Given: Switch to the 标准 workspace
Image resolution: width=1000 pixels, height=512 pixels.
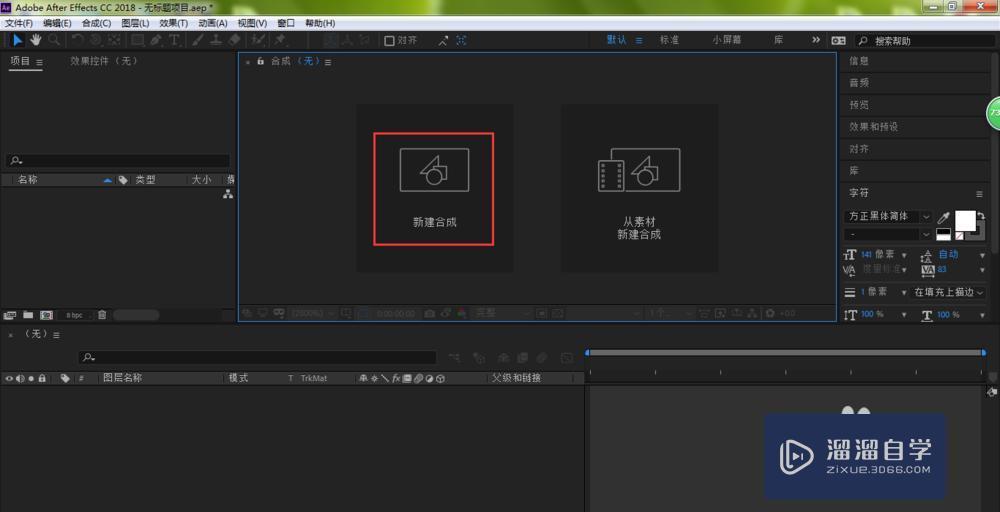Looking at the screenshot, I should click(670, 40).
